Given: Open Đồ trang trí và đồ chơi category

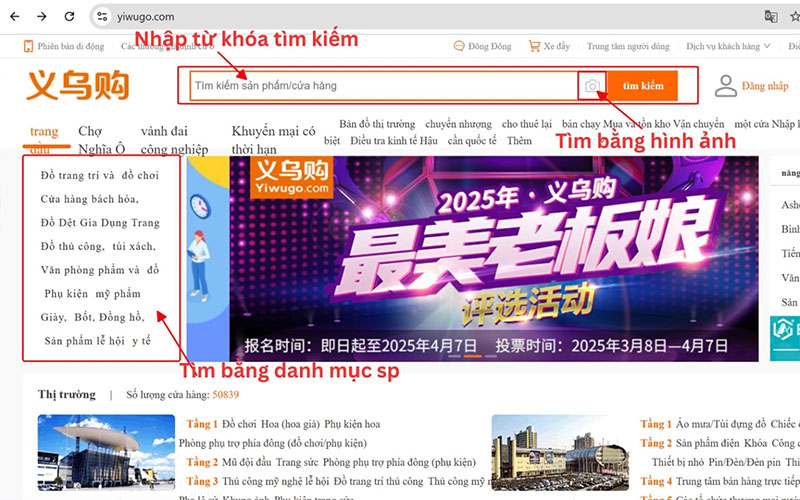Looking at the screenshot, I should pyautogui.click(x=100, y=176).
